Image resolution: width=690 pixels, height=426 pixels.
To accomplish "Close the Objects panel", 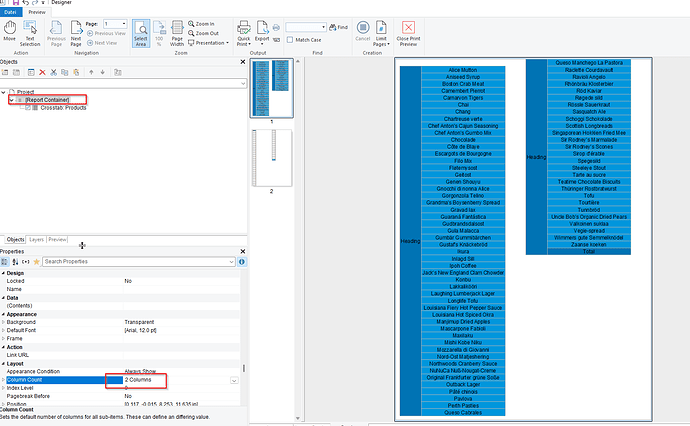I will (x=242, y=62).
